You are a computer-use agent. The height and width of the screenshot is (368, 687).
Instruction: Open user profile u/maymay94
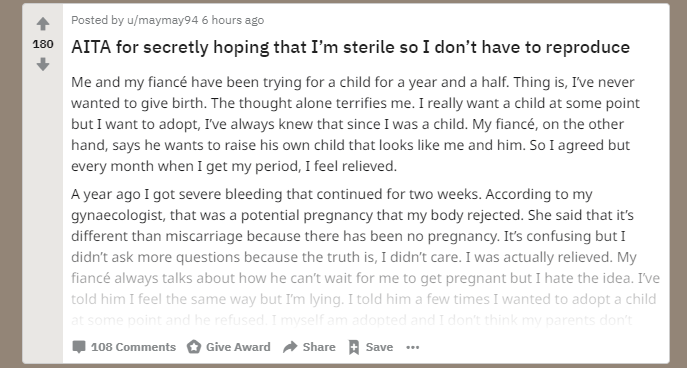163,20
